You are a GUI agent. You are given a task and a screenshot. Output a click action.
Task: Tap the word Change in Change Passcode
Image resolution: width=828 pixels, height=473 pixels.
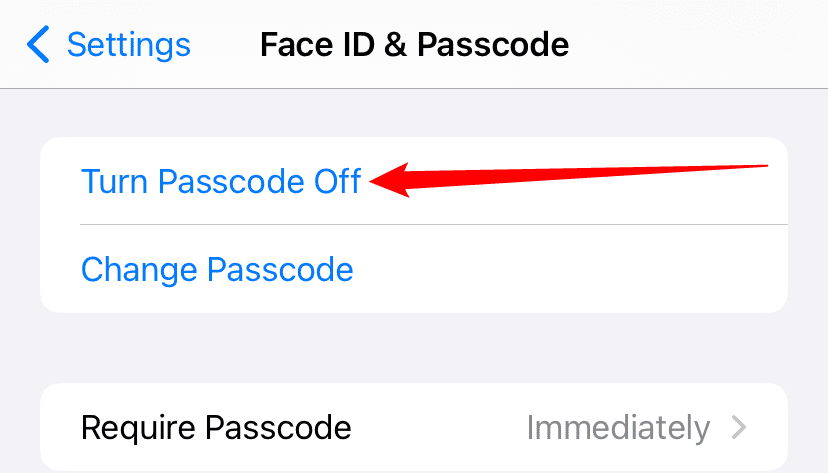point(139,270)
